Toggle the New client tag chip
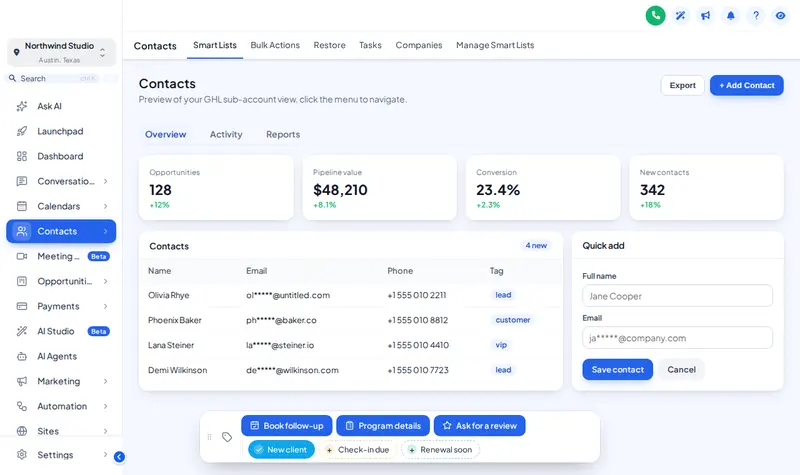Screen dimensions: 800x475 click(x=281, y=449)
